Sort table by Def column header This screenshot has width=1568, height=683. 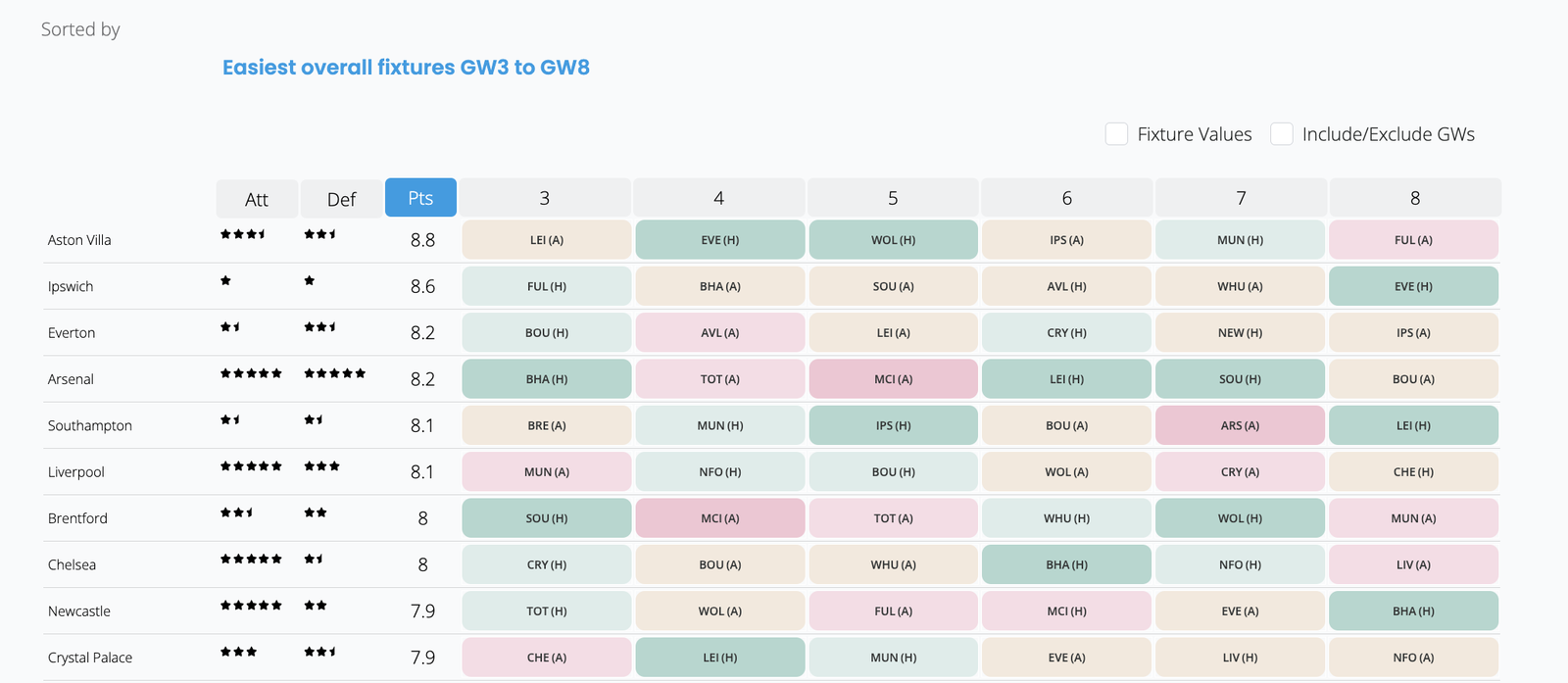[341, 199]
